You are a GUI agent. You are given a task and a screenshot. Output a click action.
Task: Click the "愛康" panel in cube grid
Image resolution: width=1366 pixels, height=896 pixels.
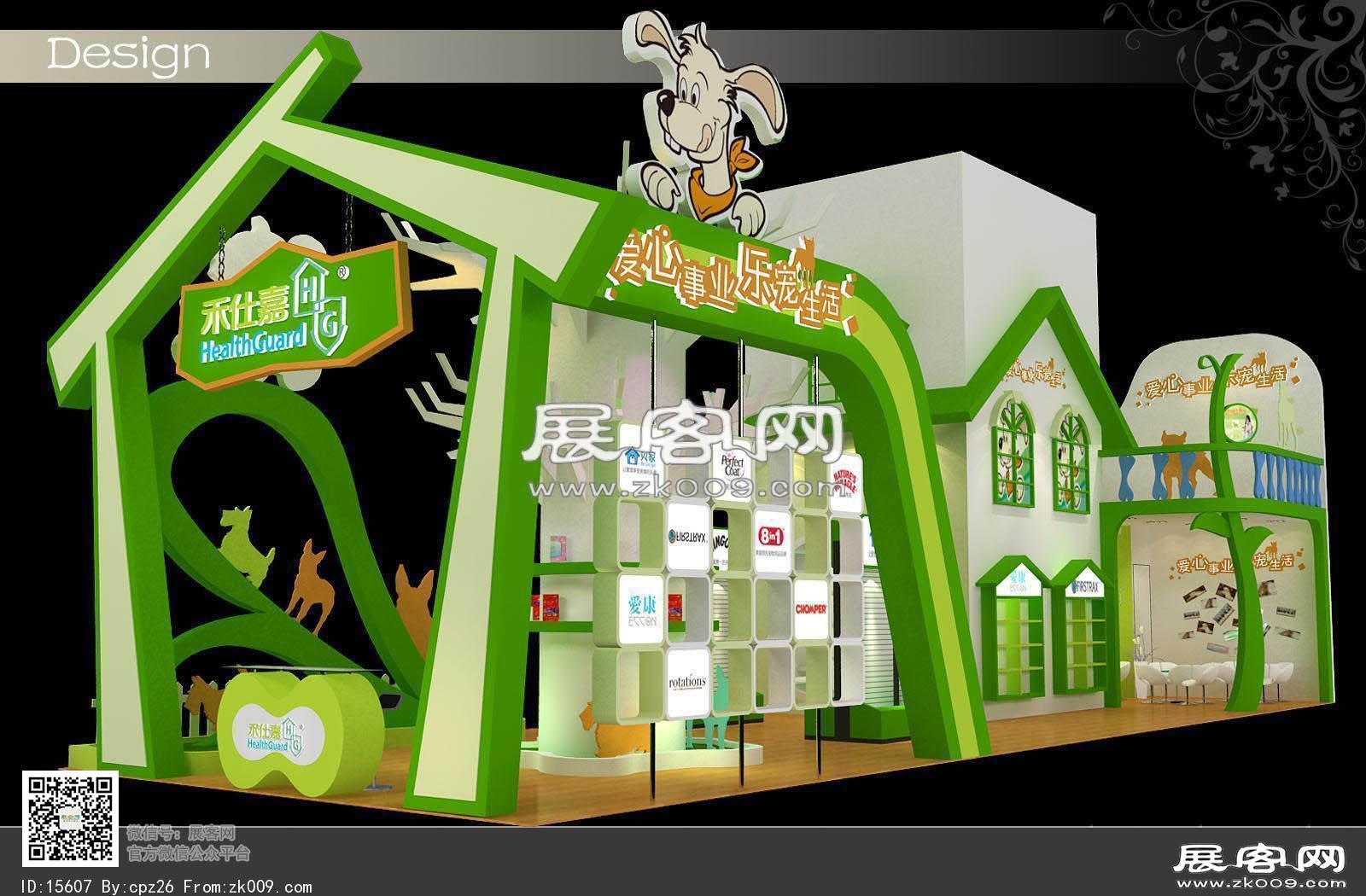pos(639,608)
